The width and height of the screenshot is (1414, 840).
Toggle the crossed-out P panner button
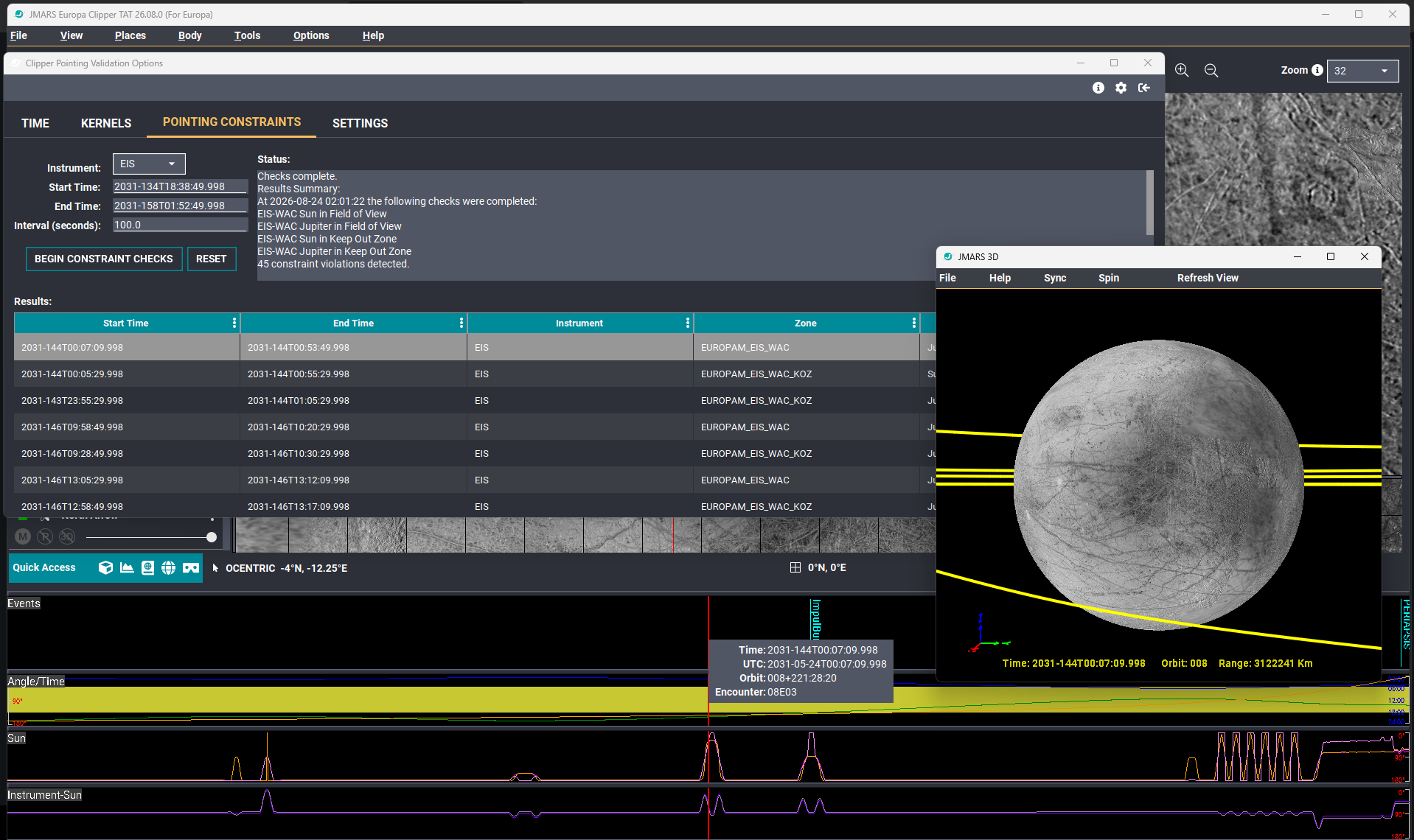click(x=45, y=536)
